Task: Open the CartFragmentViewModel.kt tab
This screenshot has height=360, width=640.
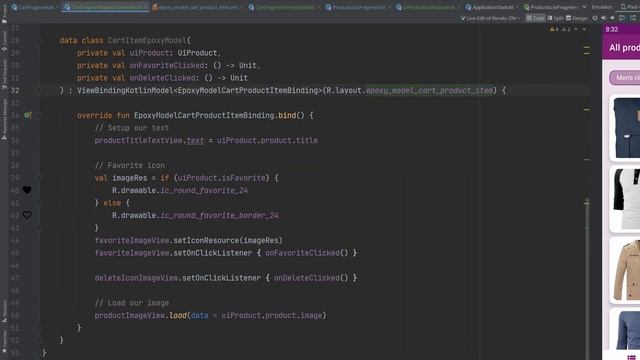Action: tap(284, 7)
